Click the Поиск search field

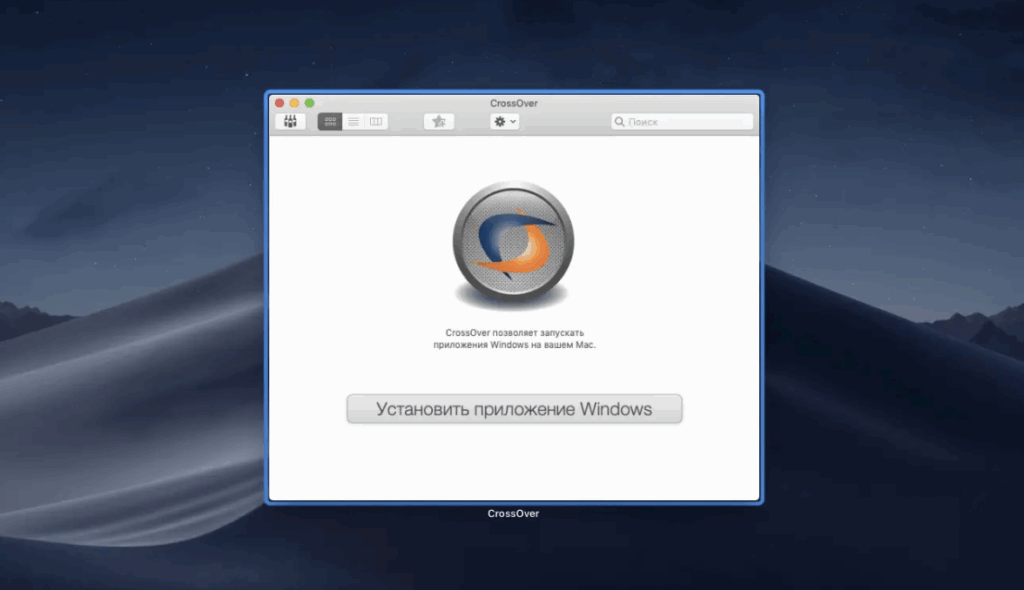[x=682, y=122]
